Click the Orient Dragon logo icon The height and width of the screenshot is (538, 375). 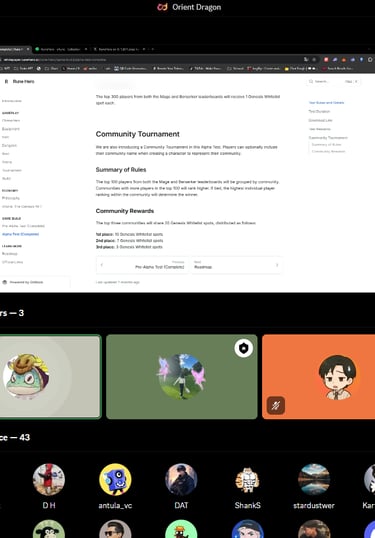(x=162, y=7)
